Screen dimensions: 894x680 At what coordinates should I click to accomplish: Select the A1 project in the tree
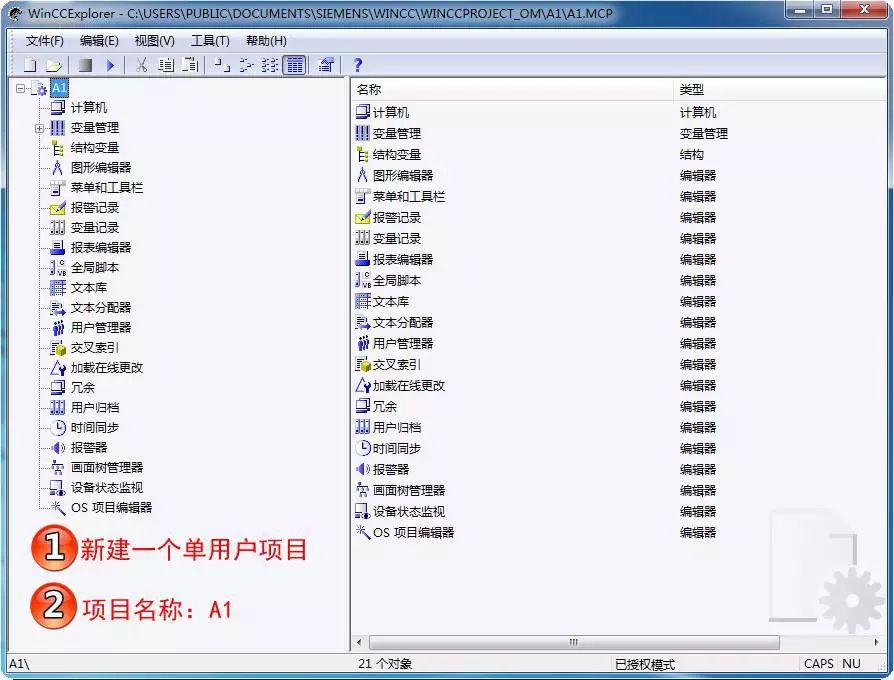tap(59, 88)
